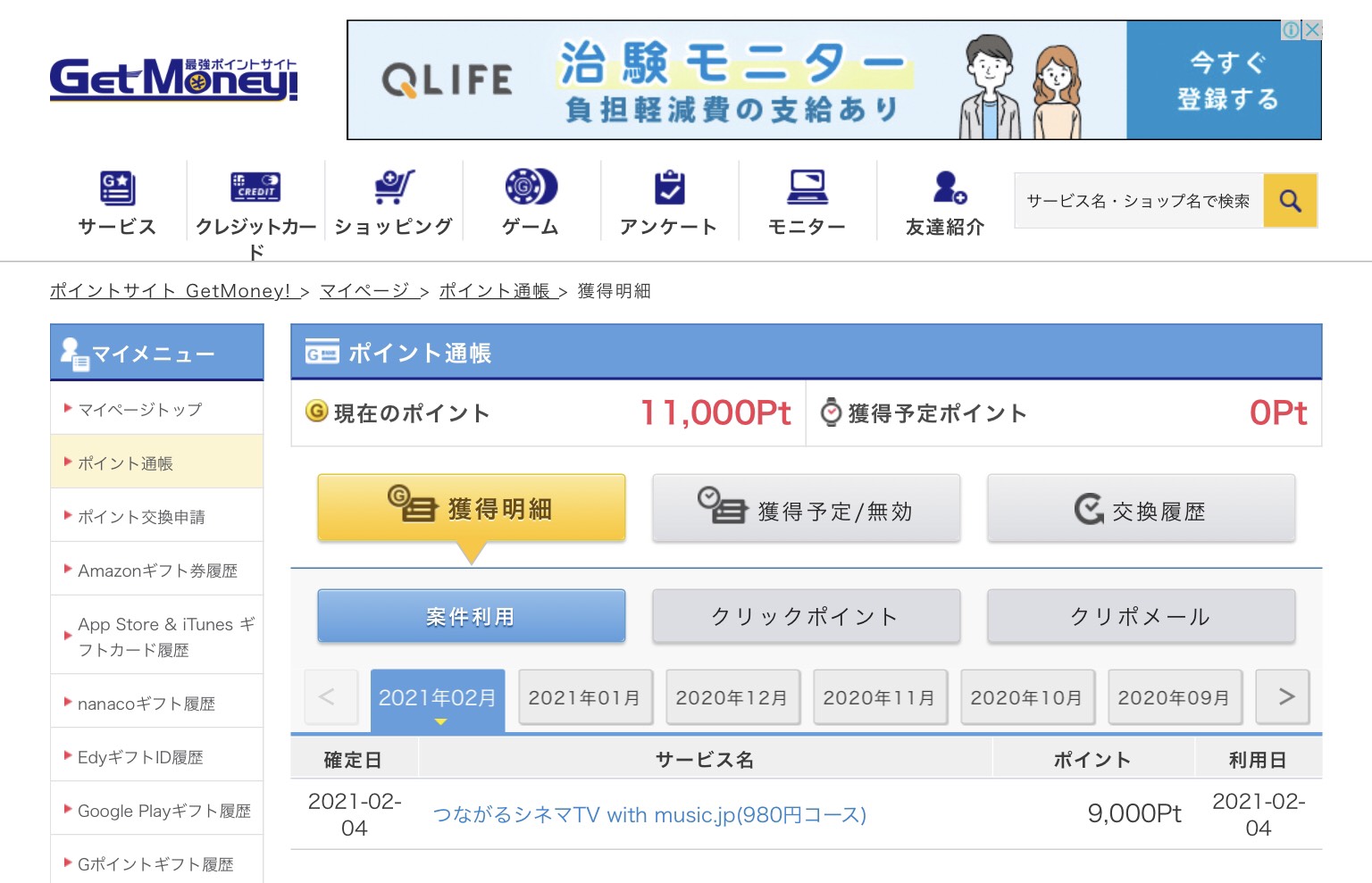Close the QLIFE ad with X

[1311, 29]
